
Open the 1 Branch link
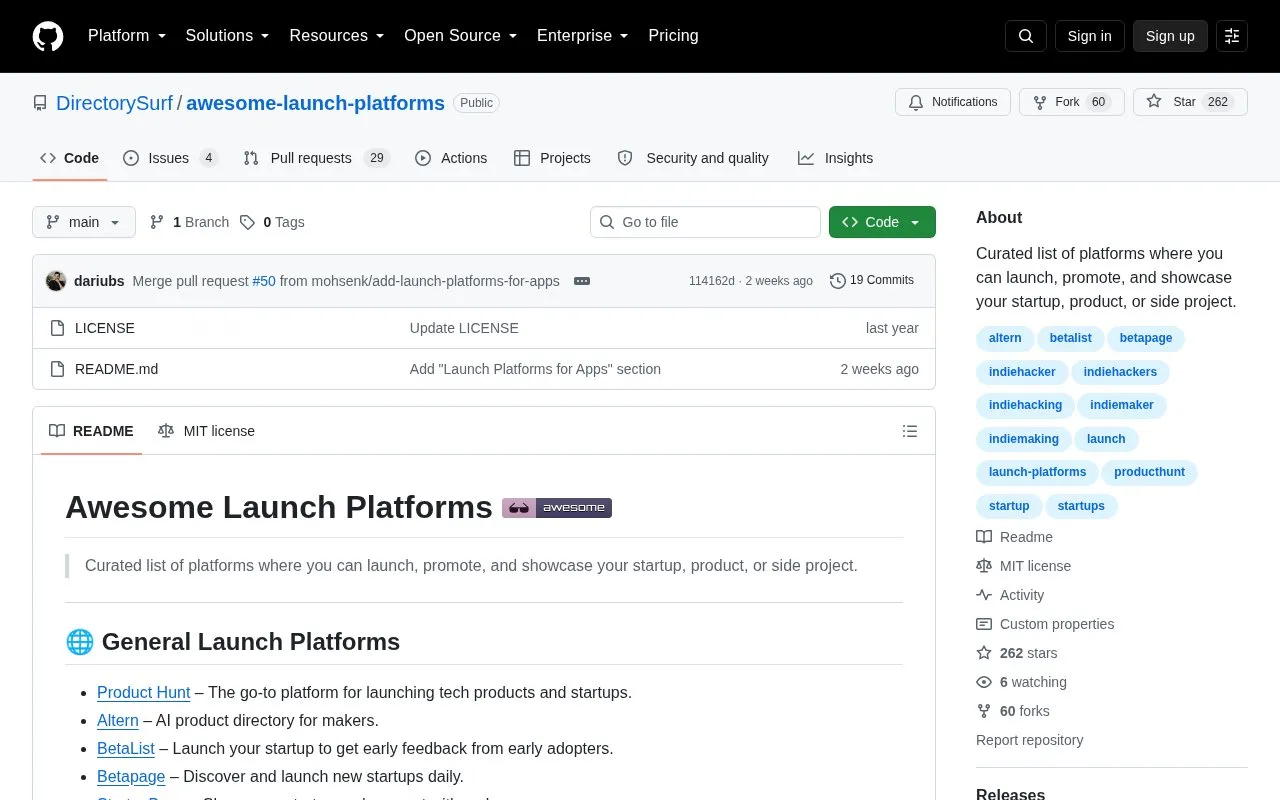pos(189,222)
